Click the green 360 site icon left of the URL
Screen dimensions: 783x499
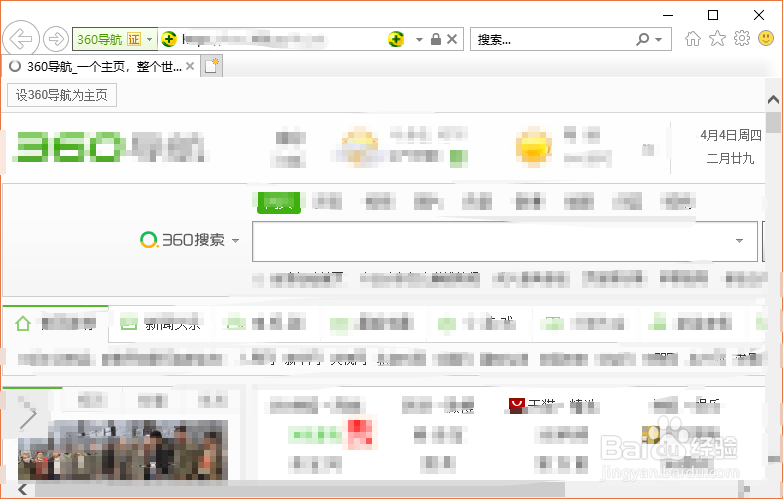(x=169, y=39)
